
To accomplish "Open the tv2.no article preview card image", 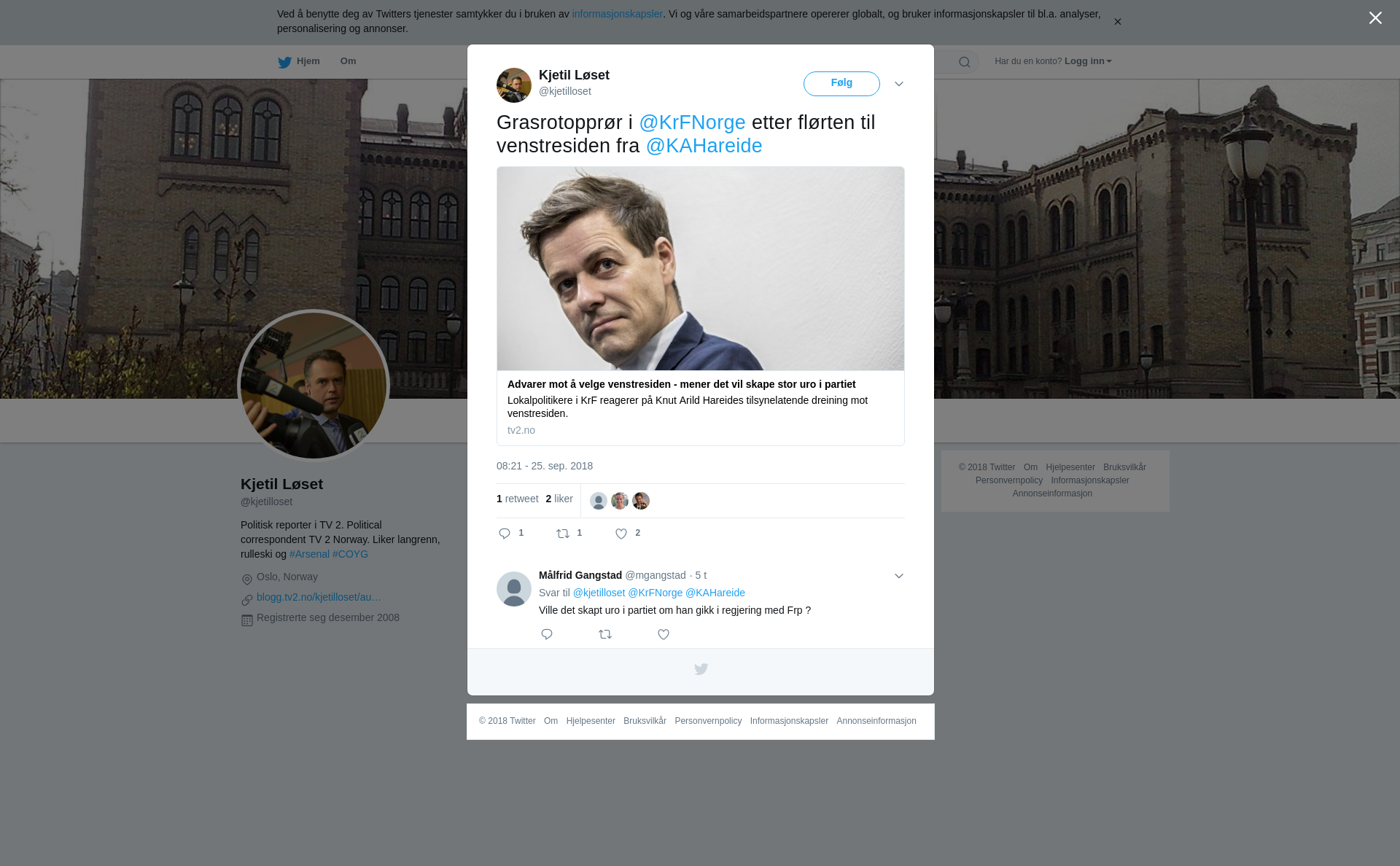I will click(x=700, y=268).
